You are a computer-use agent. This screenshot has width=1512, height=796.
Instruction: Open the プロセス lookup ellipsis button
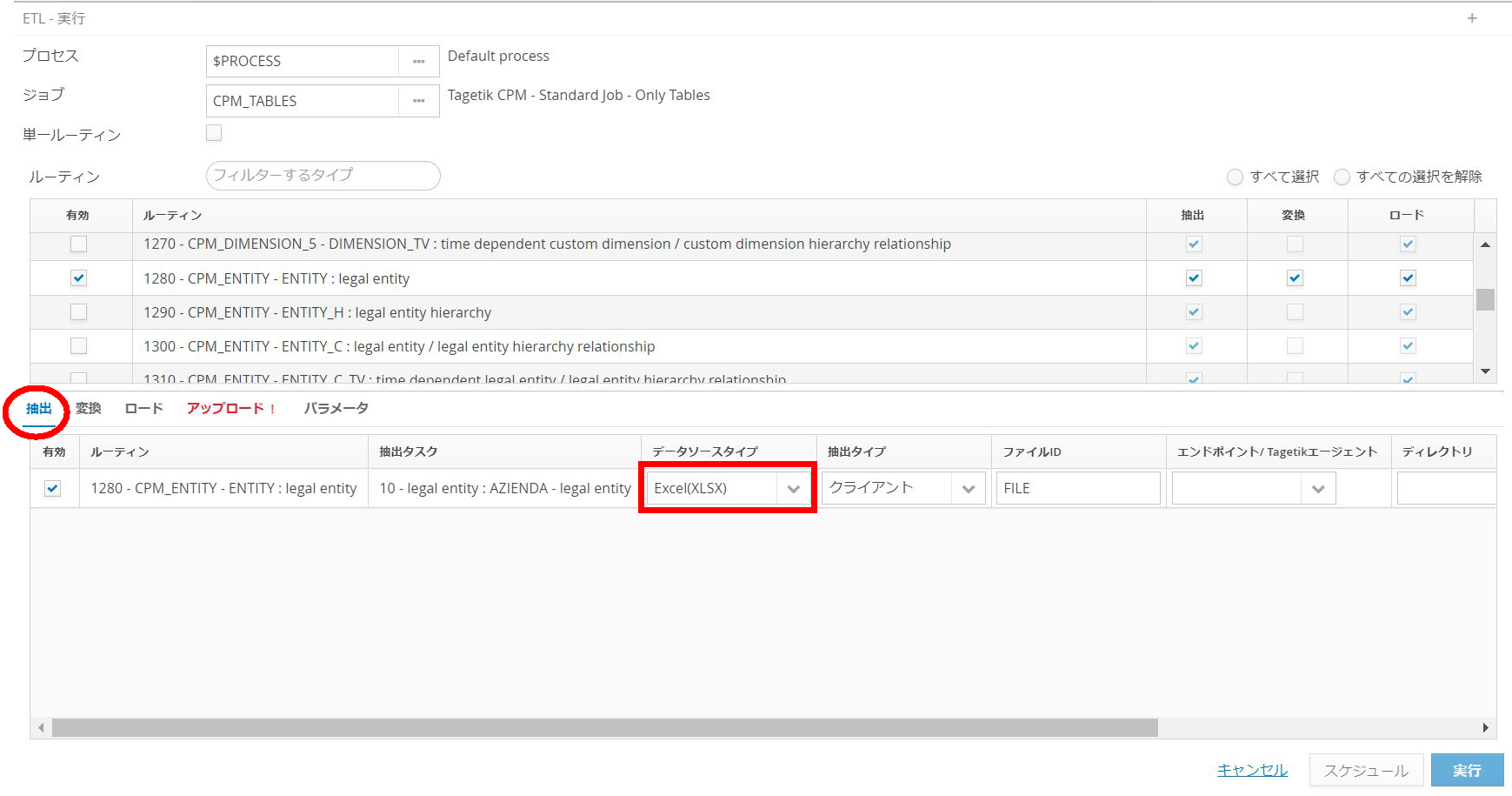point(418,62)
